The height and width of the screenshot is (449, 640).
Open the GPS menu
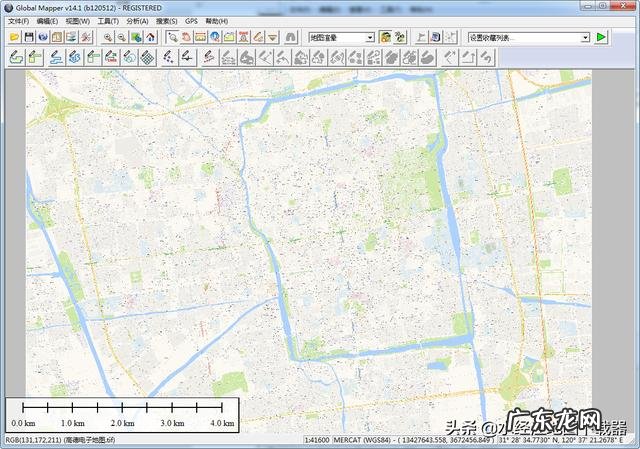pyautogui.click(x=191, y=20)
